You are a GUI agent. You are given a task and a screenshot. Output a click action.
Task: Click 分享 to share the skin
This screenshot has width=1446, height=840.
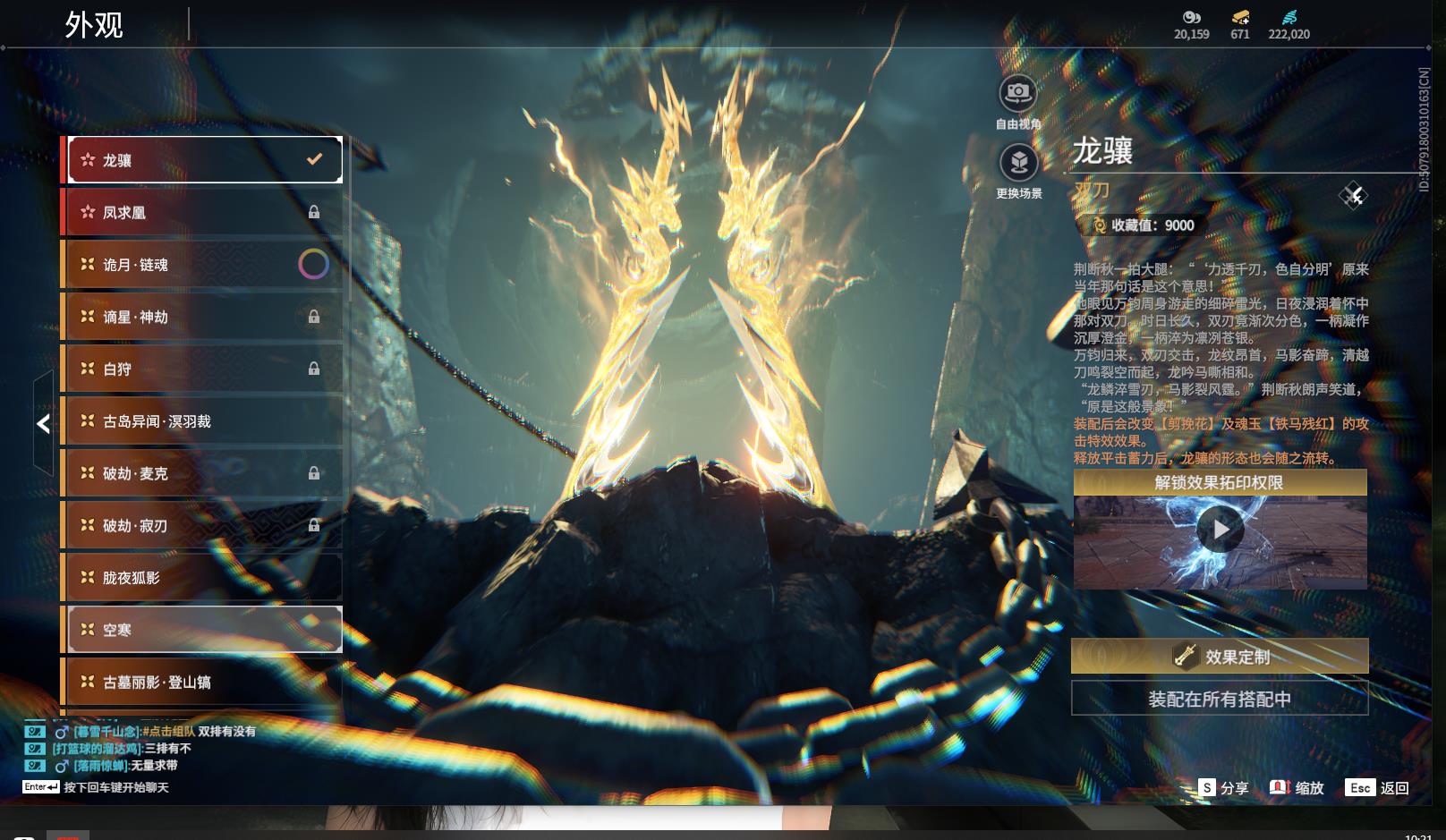click(1234, 787)
